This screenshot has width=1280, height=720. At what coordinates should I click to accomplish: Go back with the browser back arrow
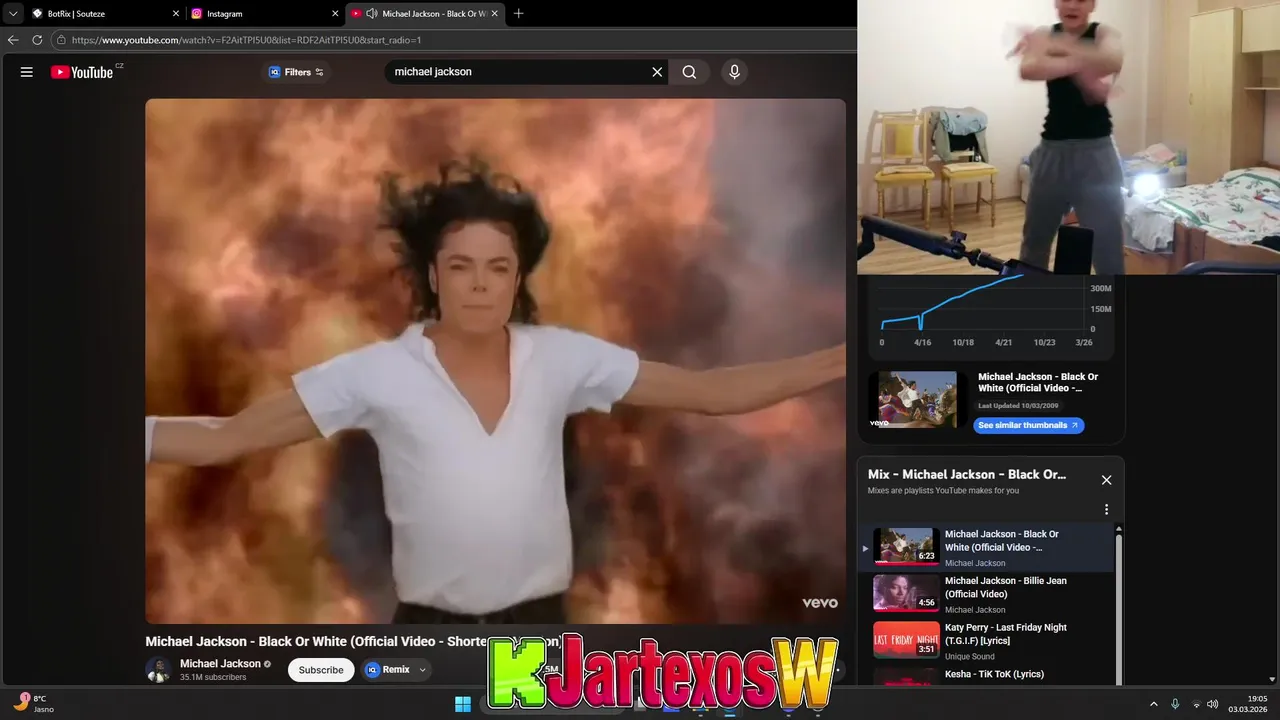pos(13,40)
